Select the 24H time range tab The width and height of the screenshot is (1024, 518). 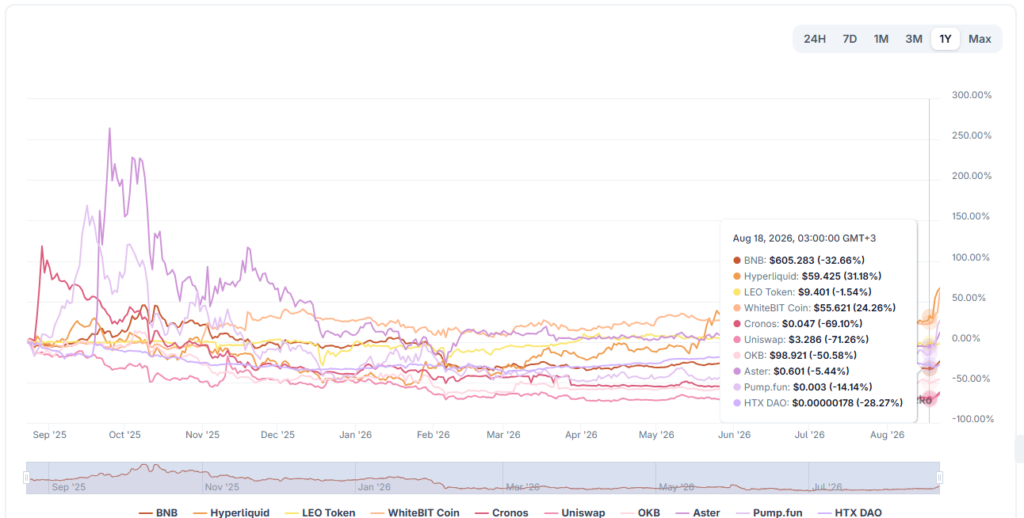[x=814, y=39]
